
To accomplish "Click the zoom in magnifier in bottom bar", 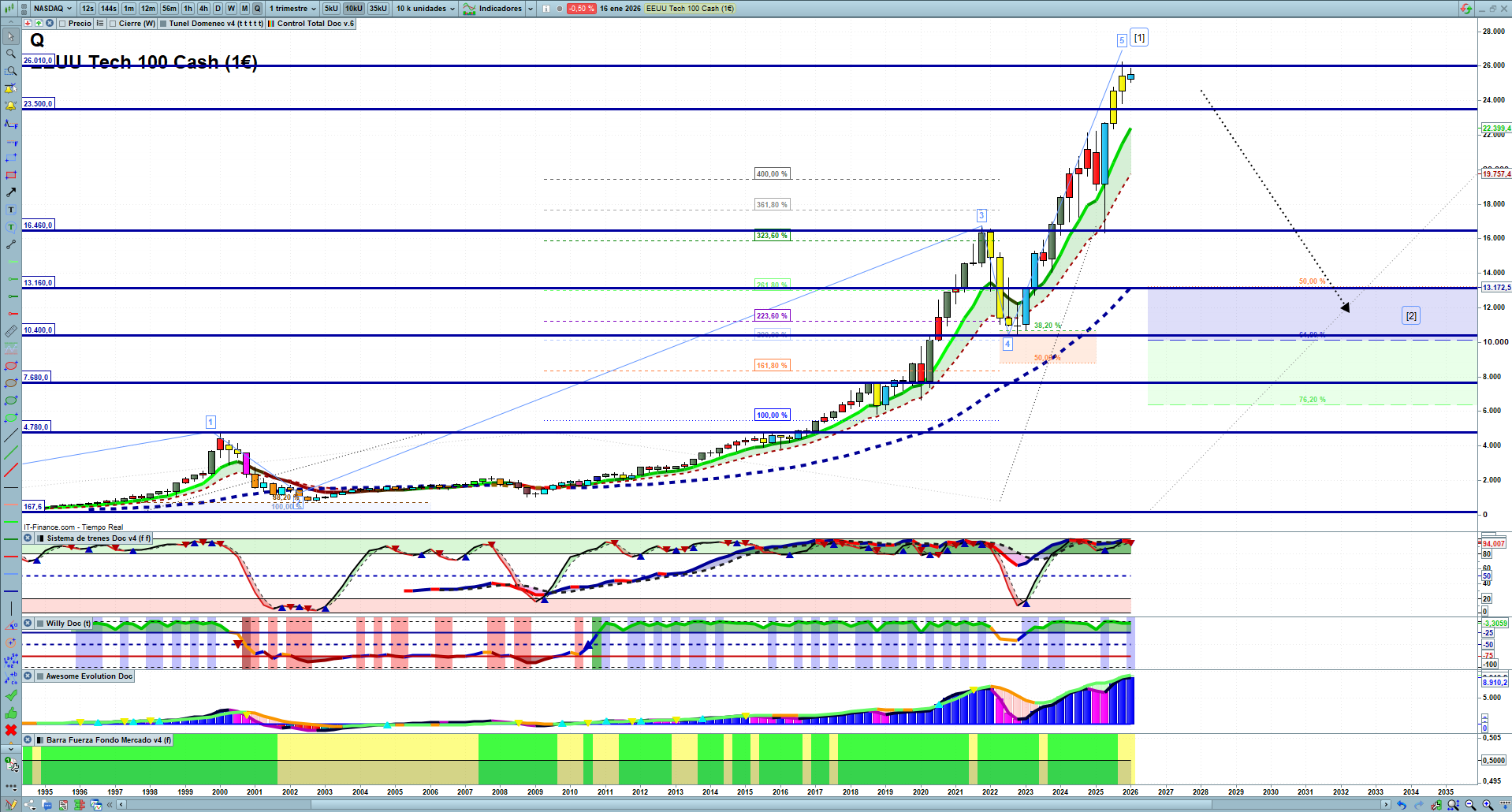I will pyautogui.click(x=1488, y=805).
